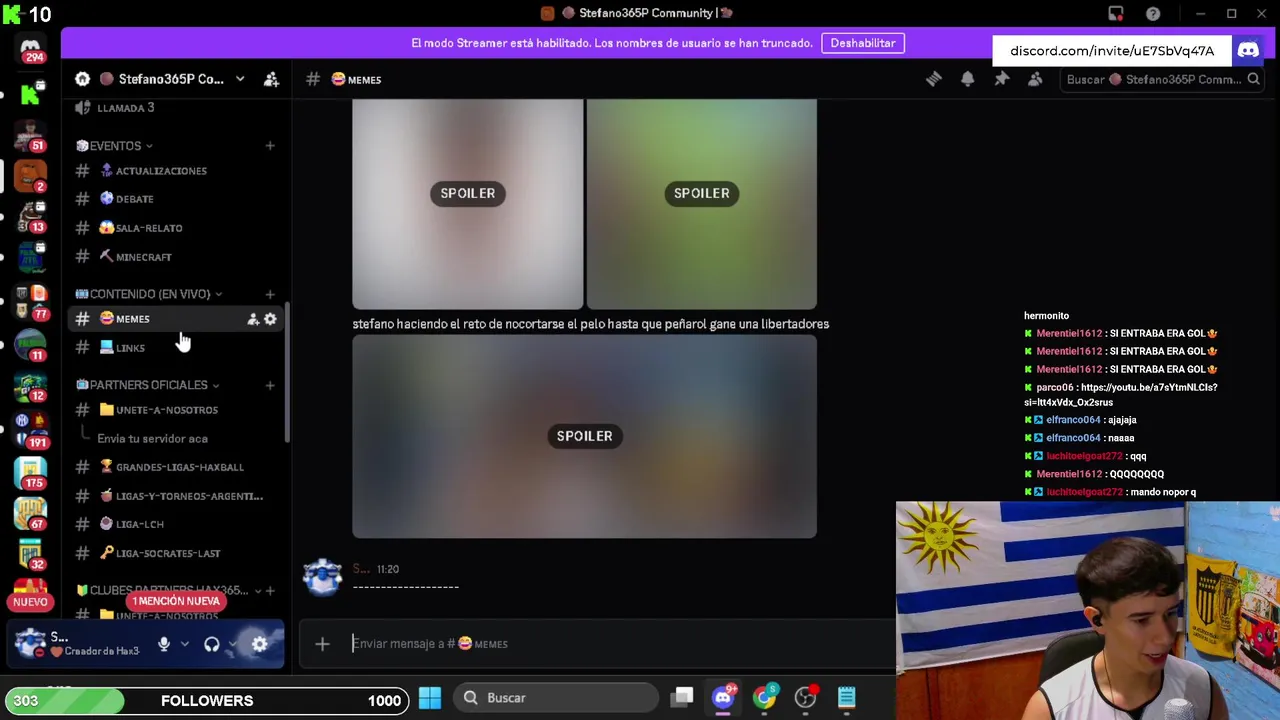
Task: Open the inbox icon in title bar
Action: [x=1116, y=13]
